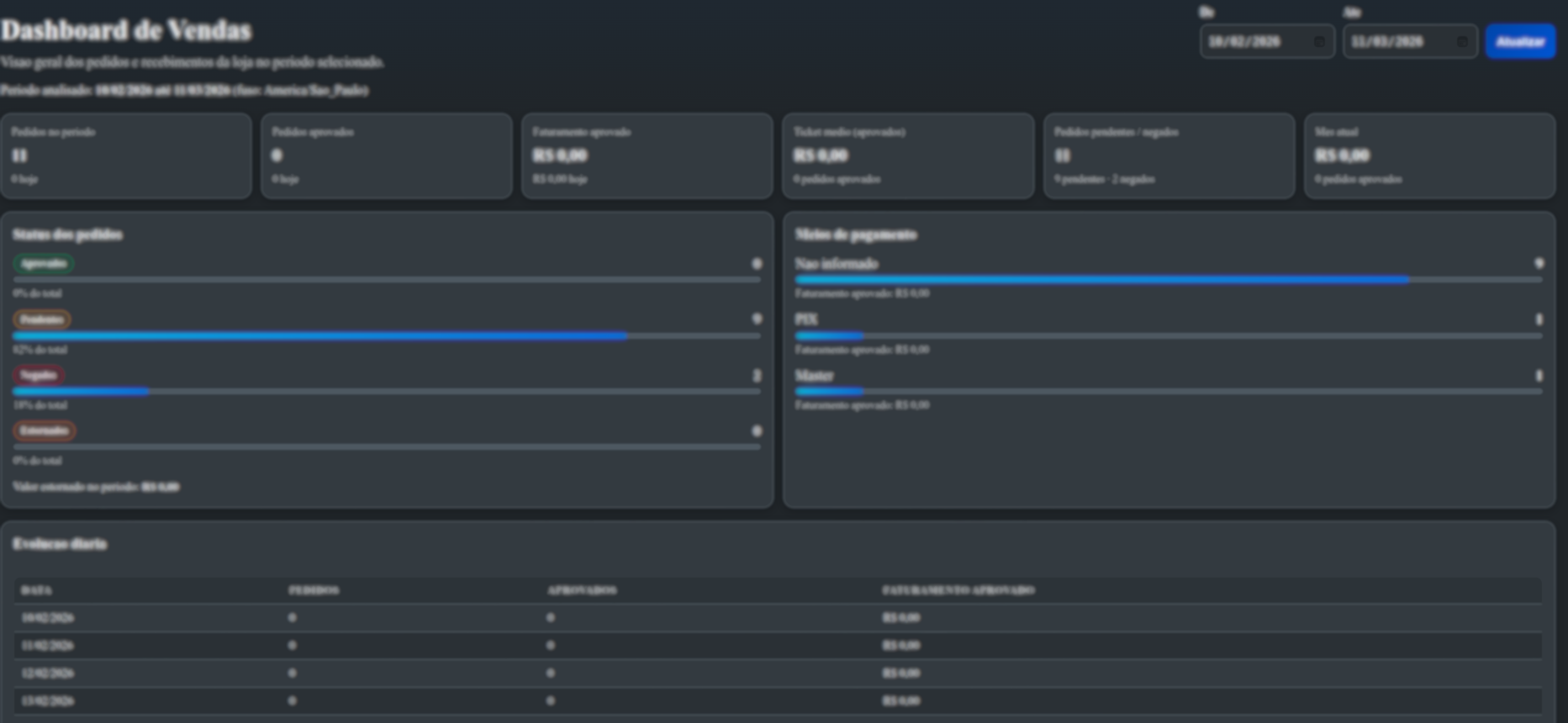Click the green Aprovados status badge
Screen dimensions: 1568x723
(x=44, y=264)
